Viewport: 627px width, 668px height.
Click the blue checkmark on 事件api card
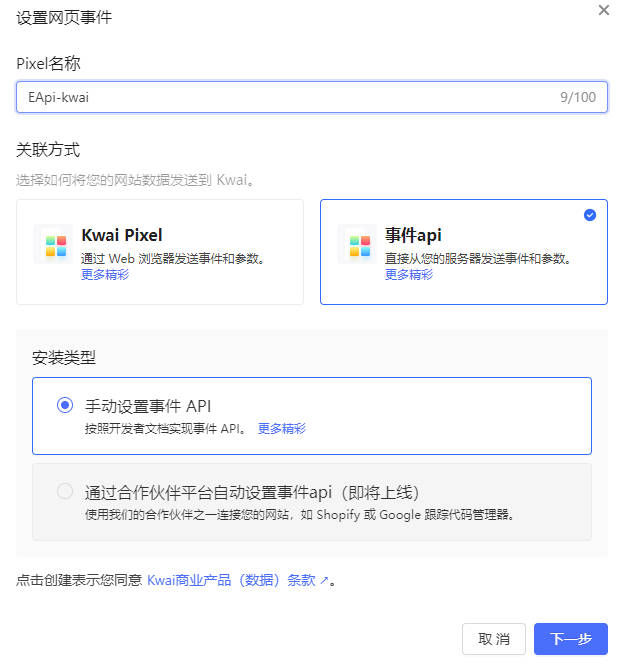pos(590,215)
